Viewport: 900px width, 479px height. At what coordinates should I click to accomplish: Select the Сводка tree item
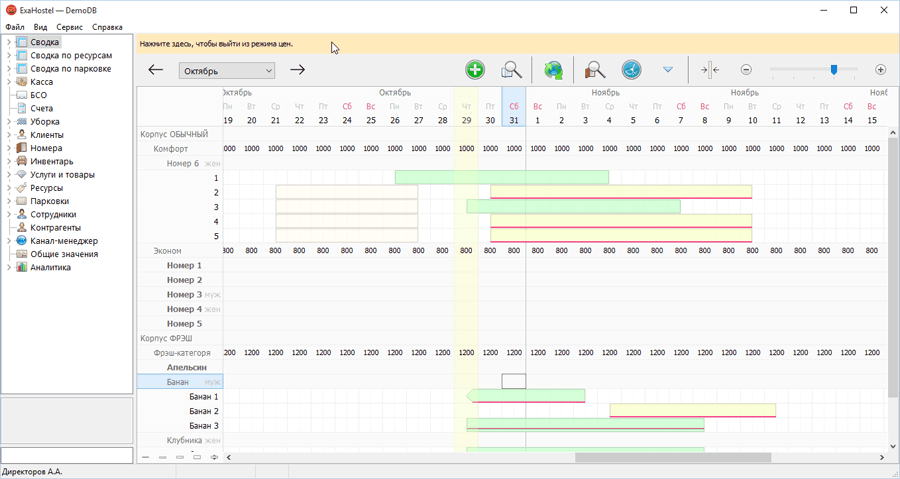pyautogui.click(x=44, y=42)
